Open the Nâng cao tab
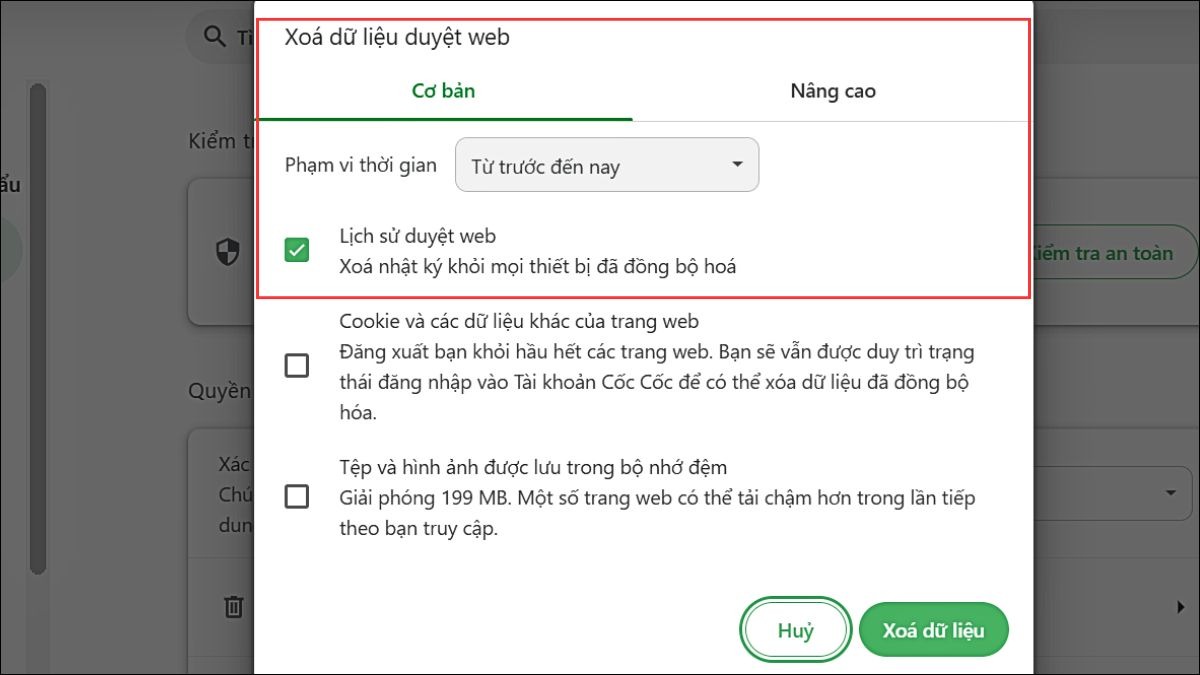The image size is (1200, 675). 833,91
